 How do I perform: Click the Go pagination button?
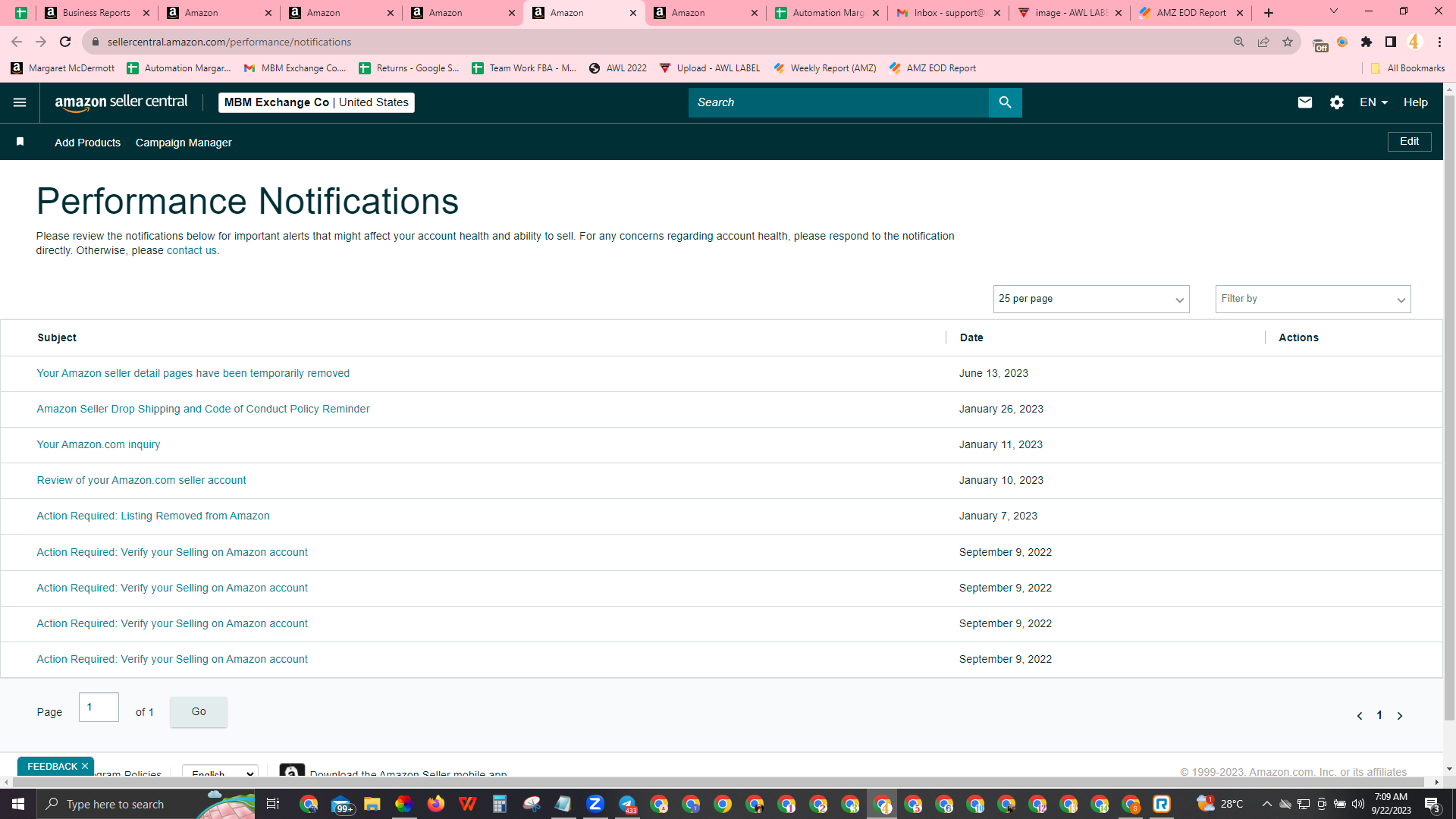tap(199, 711)
